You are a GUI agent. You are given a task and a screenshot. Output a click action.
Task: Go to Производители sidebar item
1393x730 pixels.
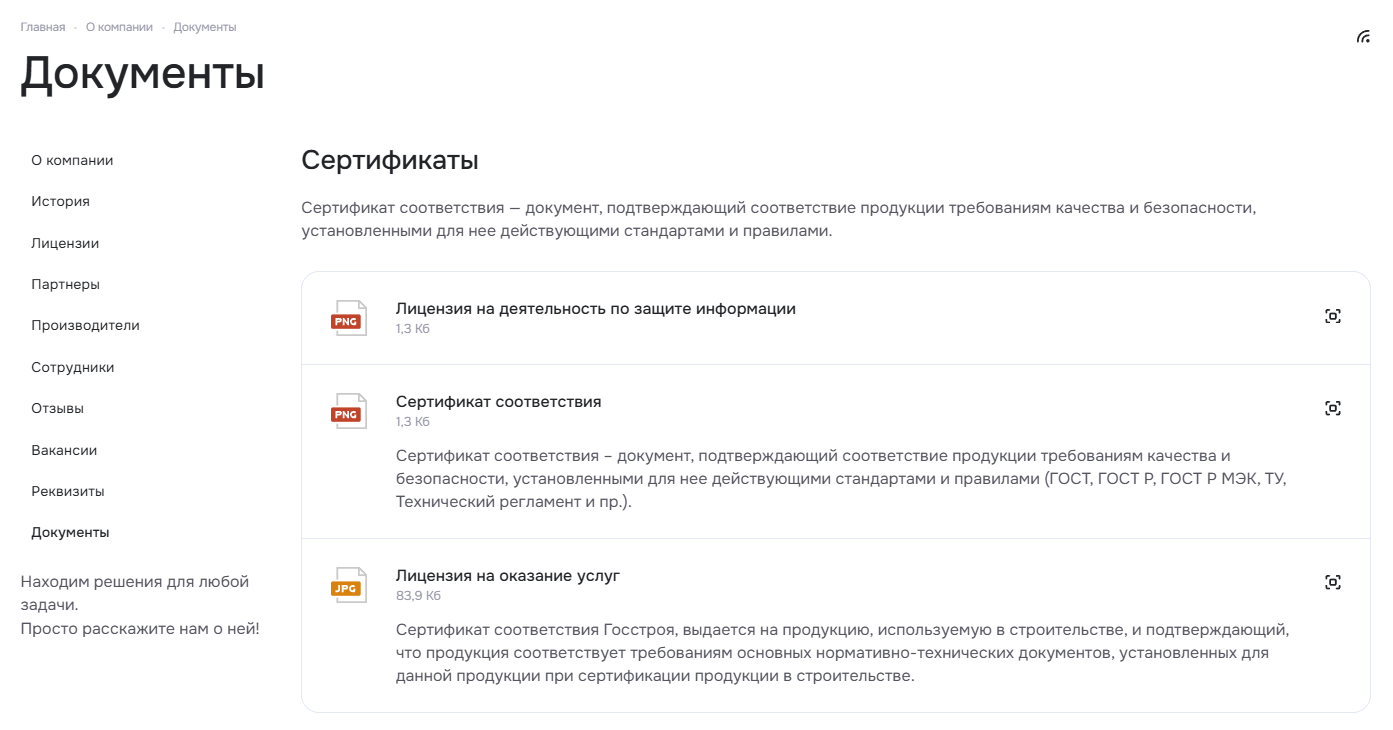point(85,325)
